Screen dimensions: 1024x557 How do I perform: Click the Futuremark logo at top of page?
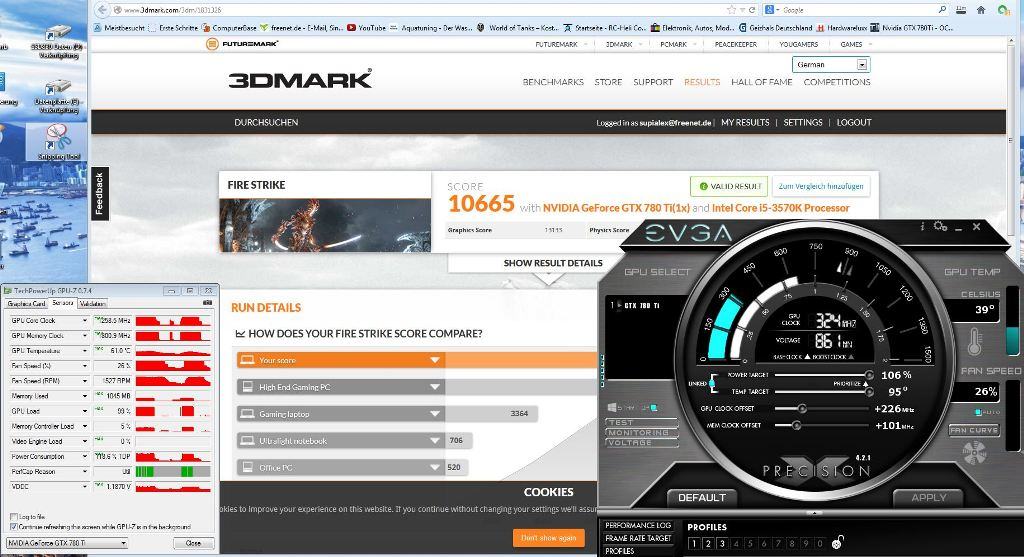[242, 44]
